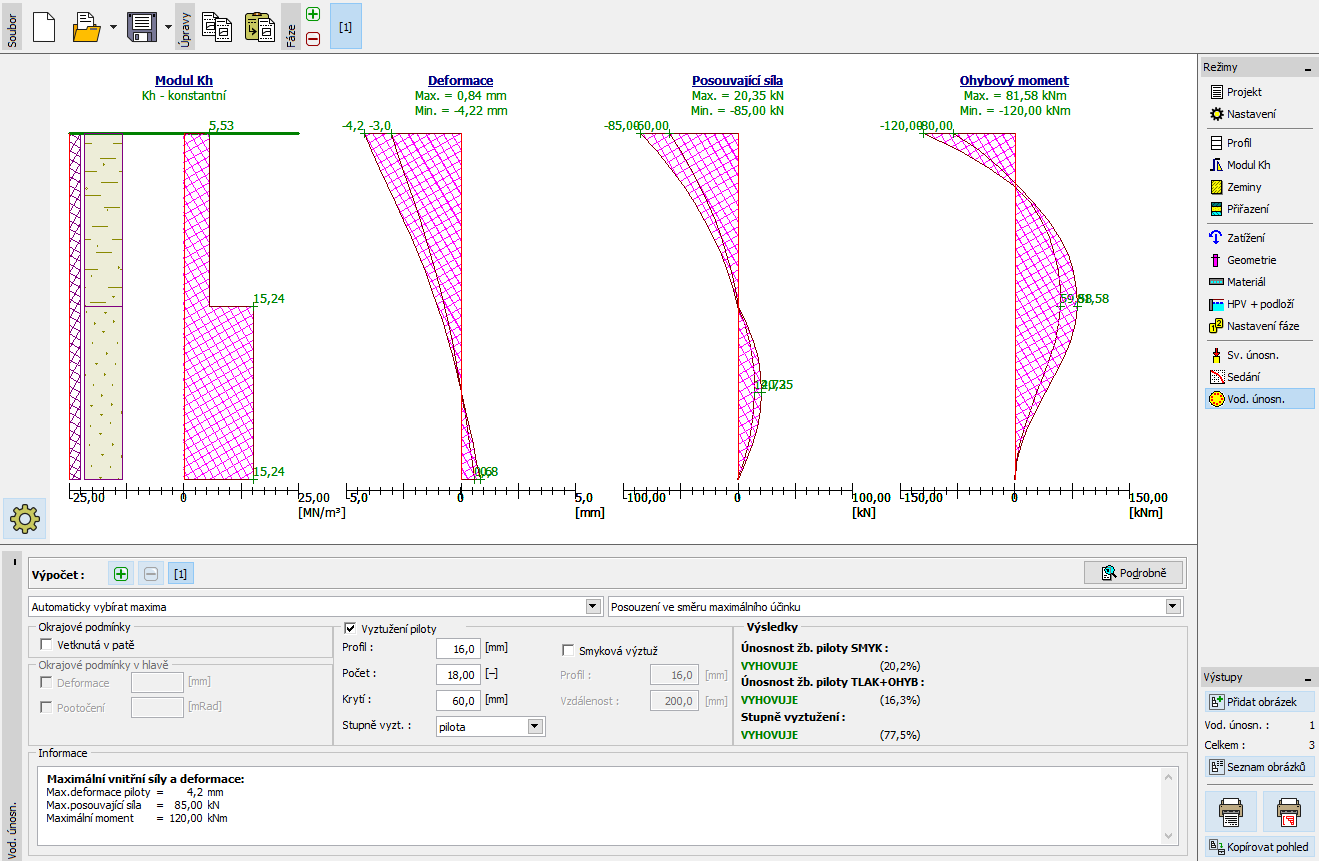Select stage [1] in top toolbar

346,27
